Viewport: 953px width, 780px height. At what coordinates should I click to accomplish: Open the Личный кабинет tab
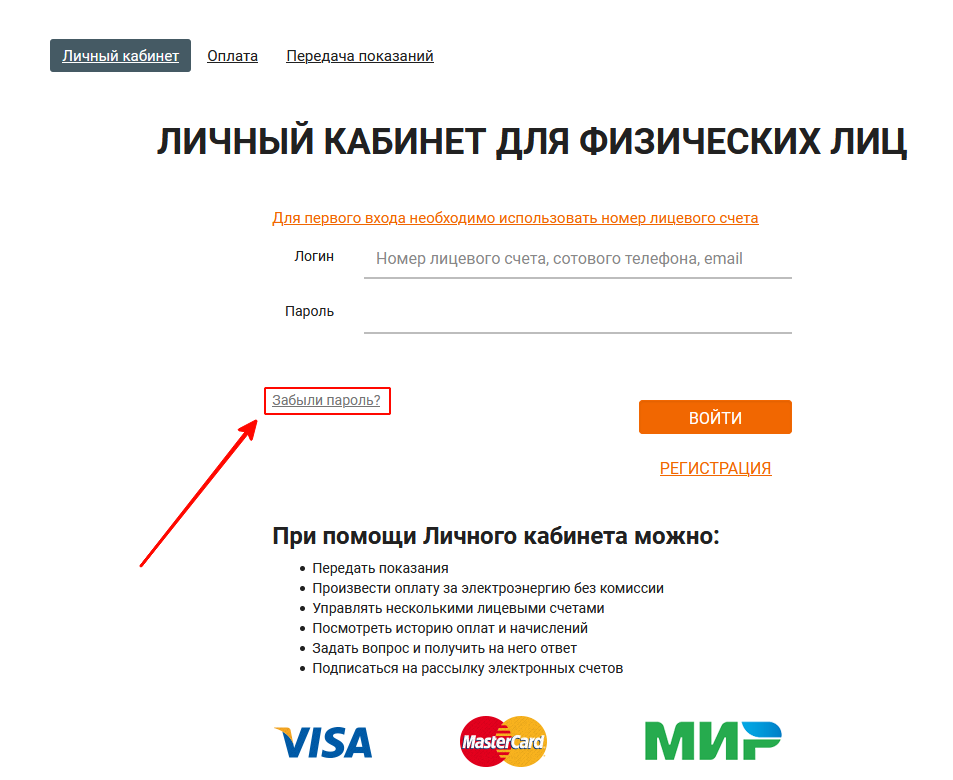pos(120,56)
